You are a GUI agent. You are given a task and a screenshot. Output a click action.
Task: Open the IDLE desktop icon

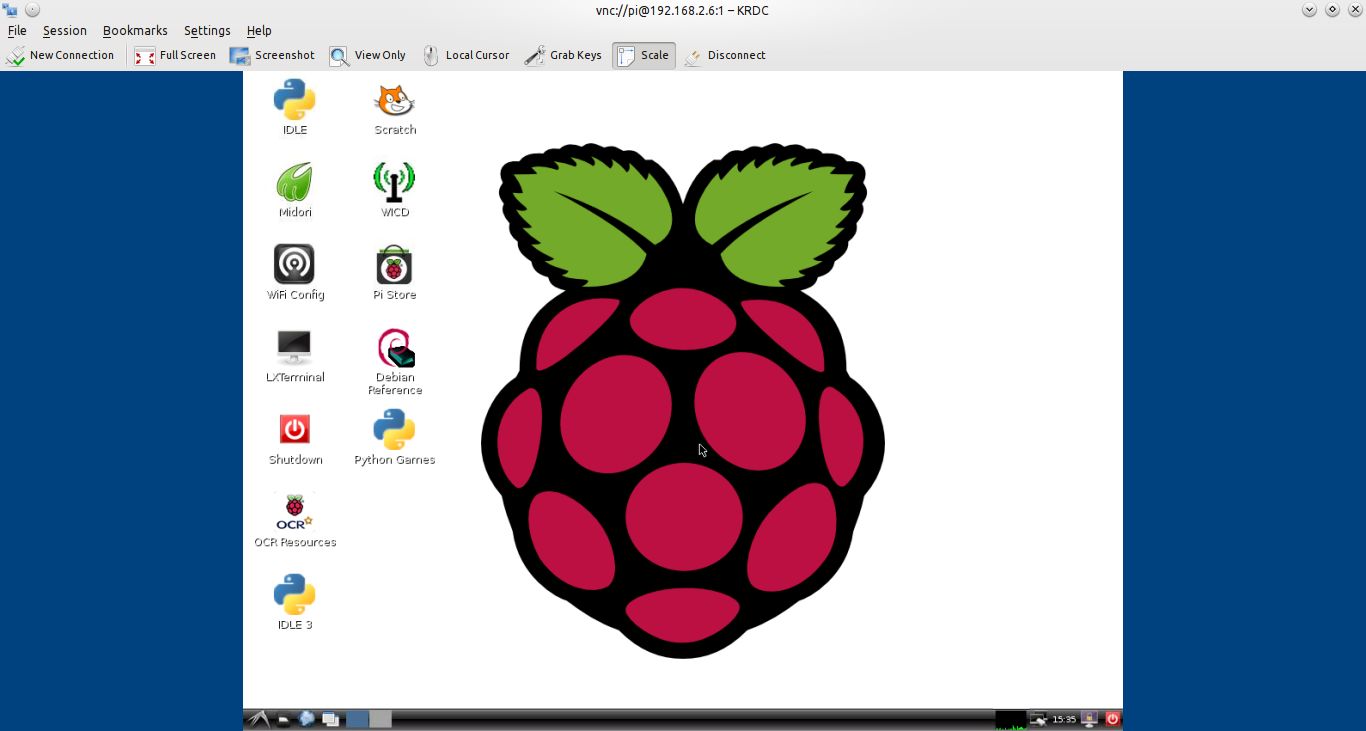(295, 107)
